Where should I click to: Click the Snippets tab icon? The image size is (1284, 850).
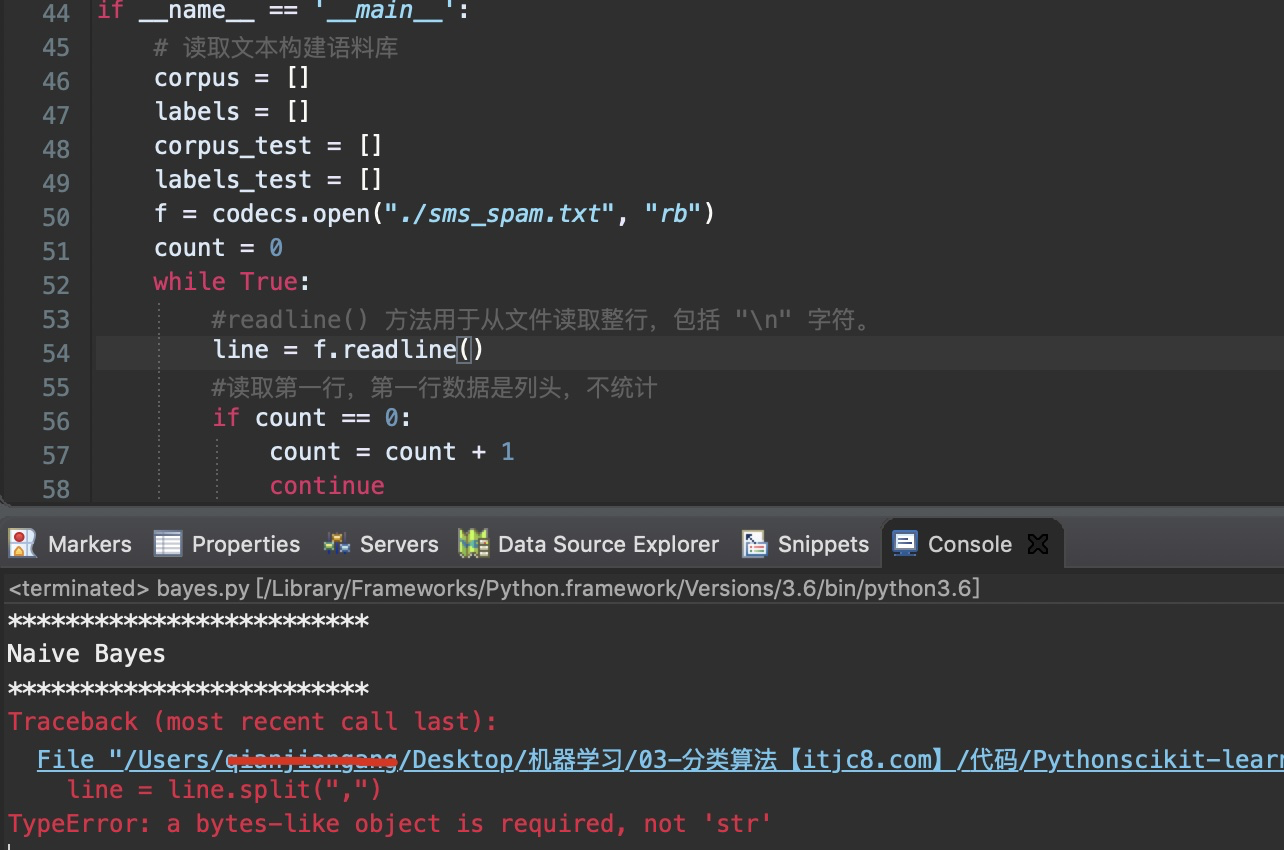tap(754, 544)
